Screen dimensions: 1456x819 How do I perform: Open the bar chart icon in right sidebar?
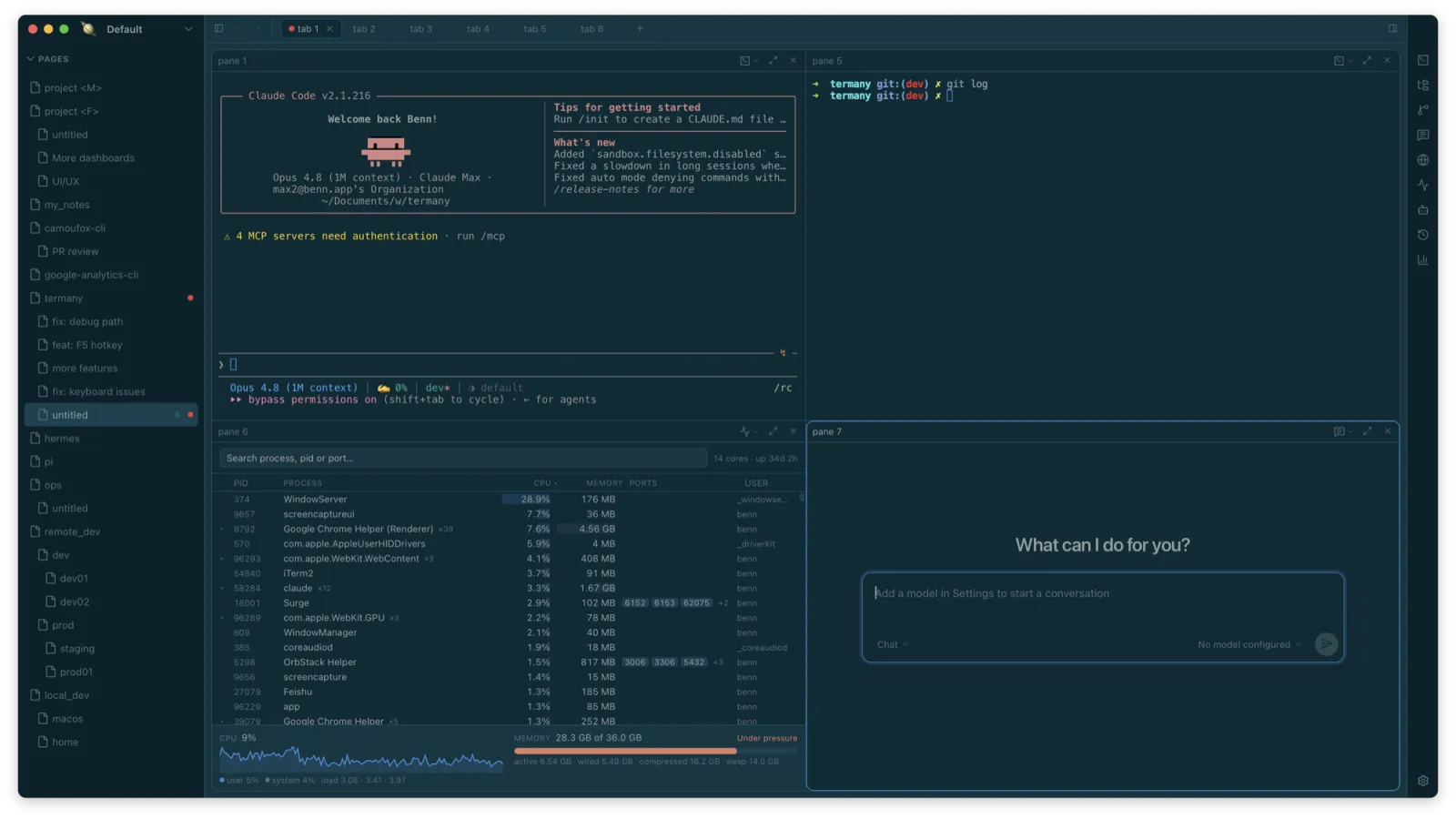point(1422,260)
